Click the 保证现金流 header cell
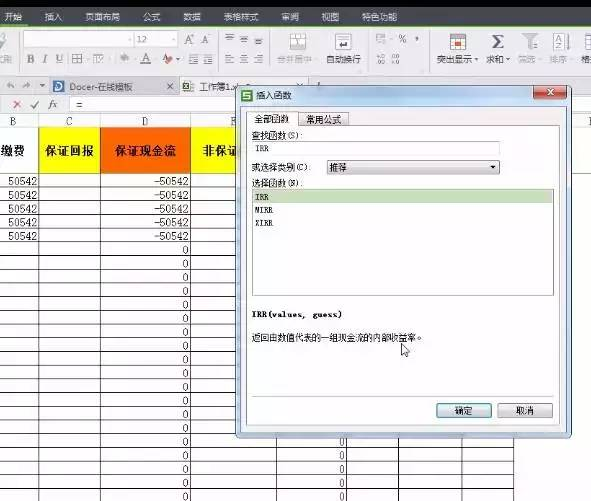This screenshot has height=501, width=591. pos(145,151)
